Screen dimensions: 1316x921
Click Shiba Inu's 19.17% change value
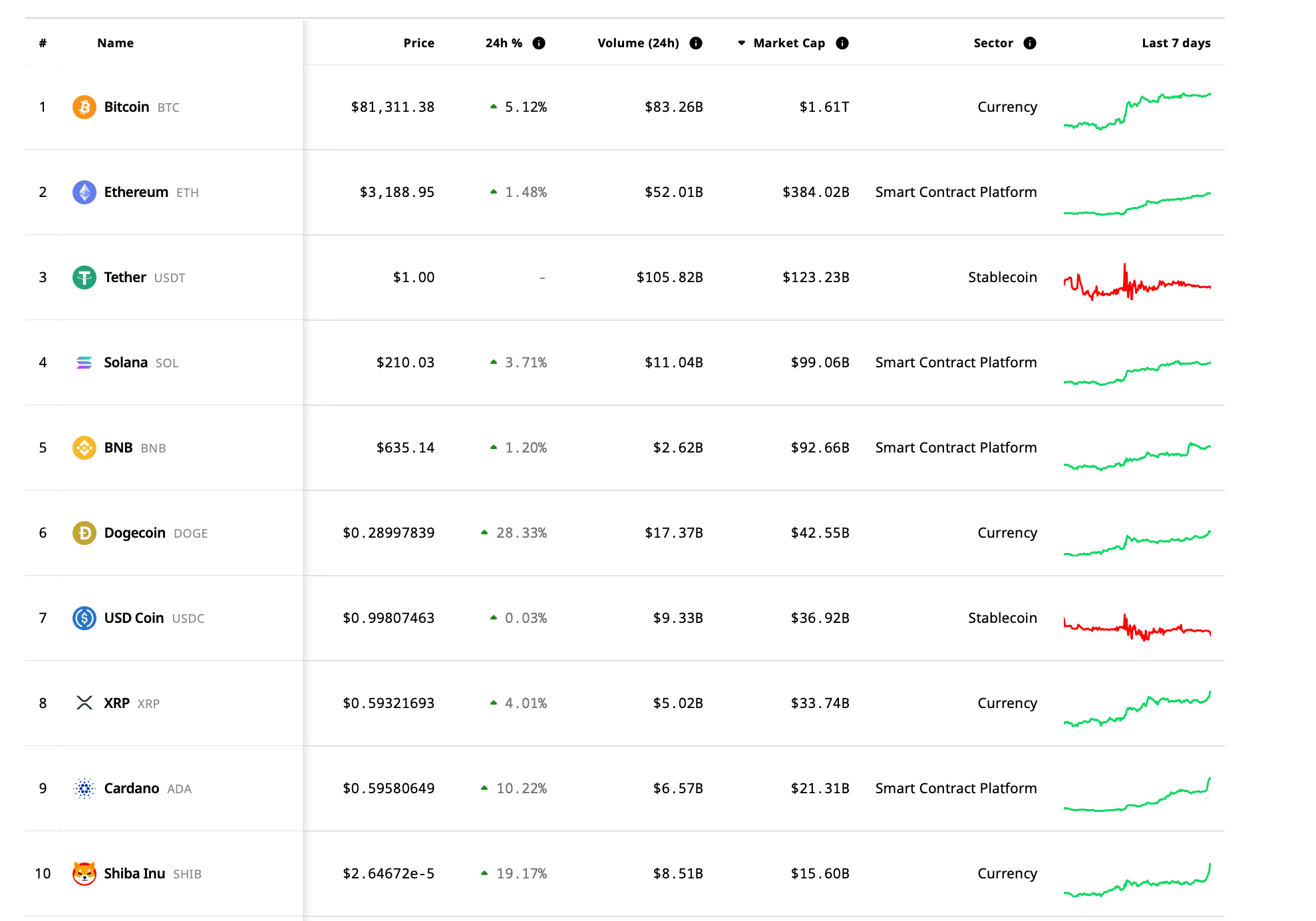pos(522,874)
